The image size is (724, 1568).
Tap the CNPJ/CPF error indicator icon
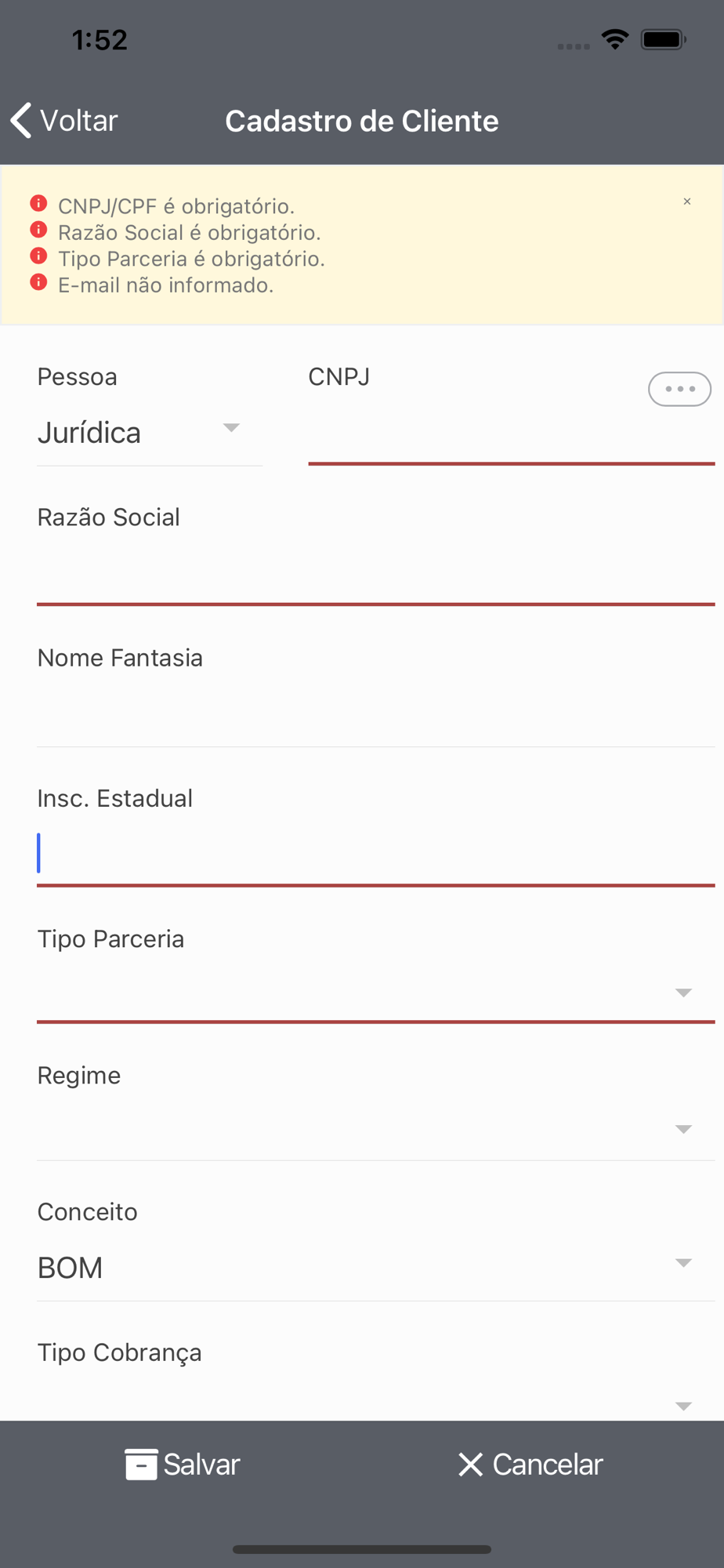pos(38,204)
